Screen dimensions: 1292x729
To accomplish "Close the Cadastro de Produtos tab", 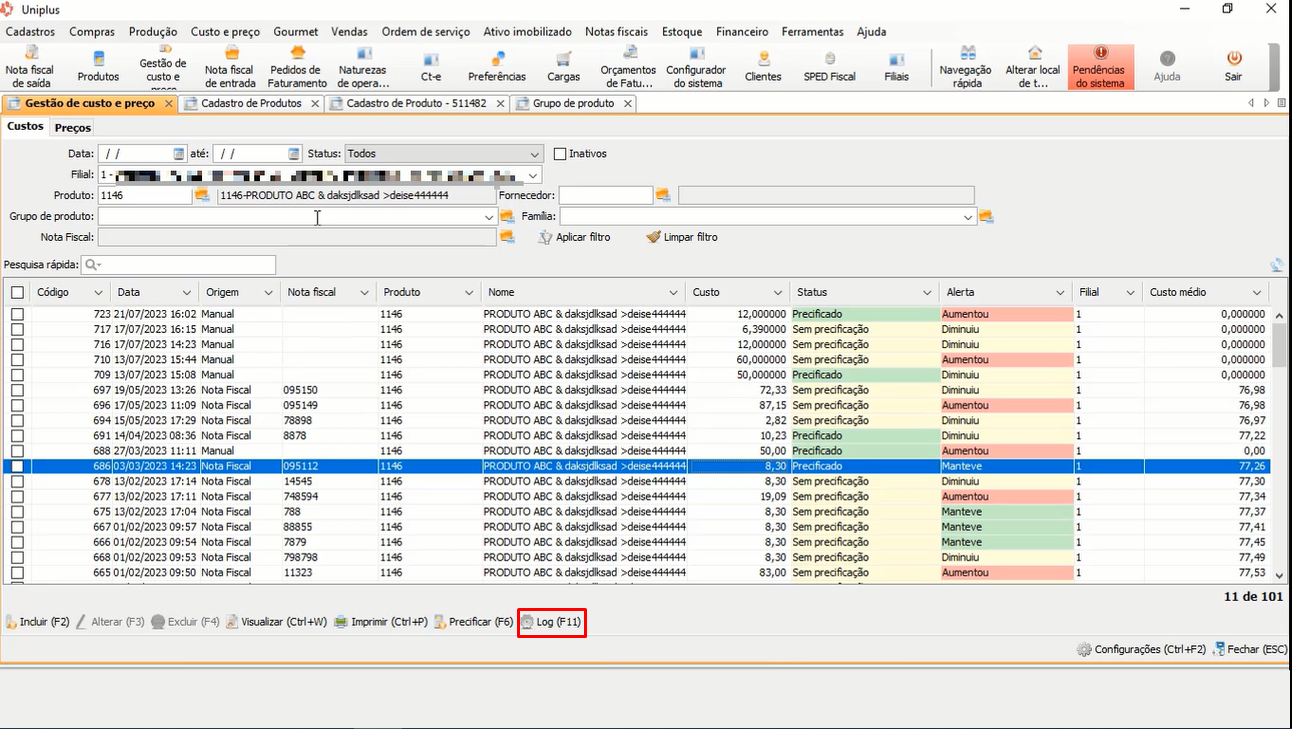I will coord(315,103).
